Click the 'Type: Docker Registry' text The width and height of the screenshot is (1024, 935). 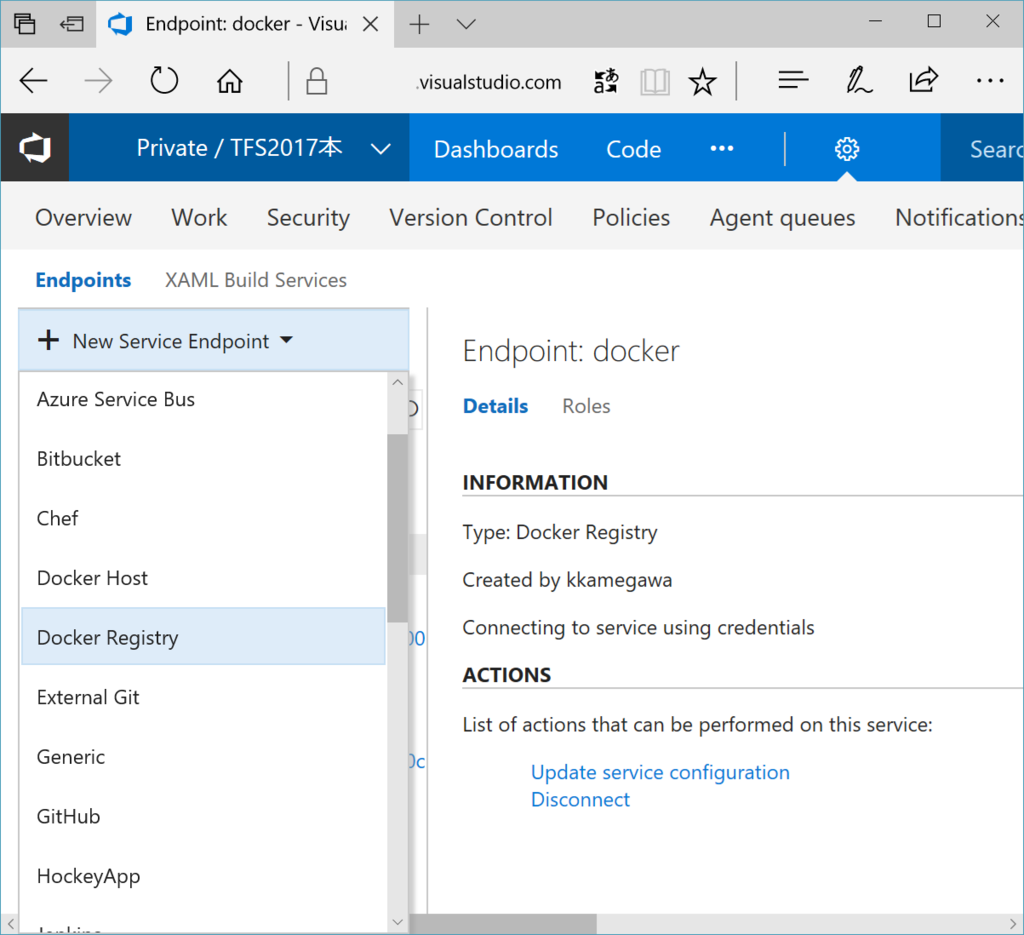click(x=560, y=533)
